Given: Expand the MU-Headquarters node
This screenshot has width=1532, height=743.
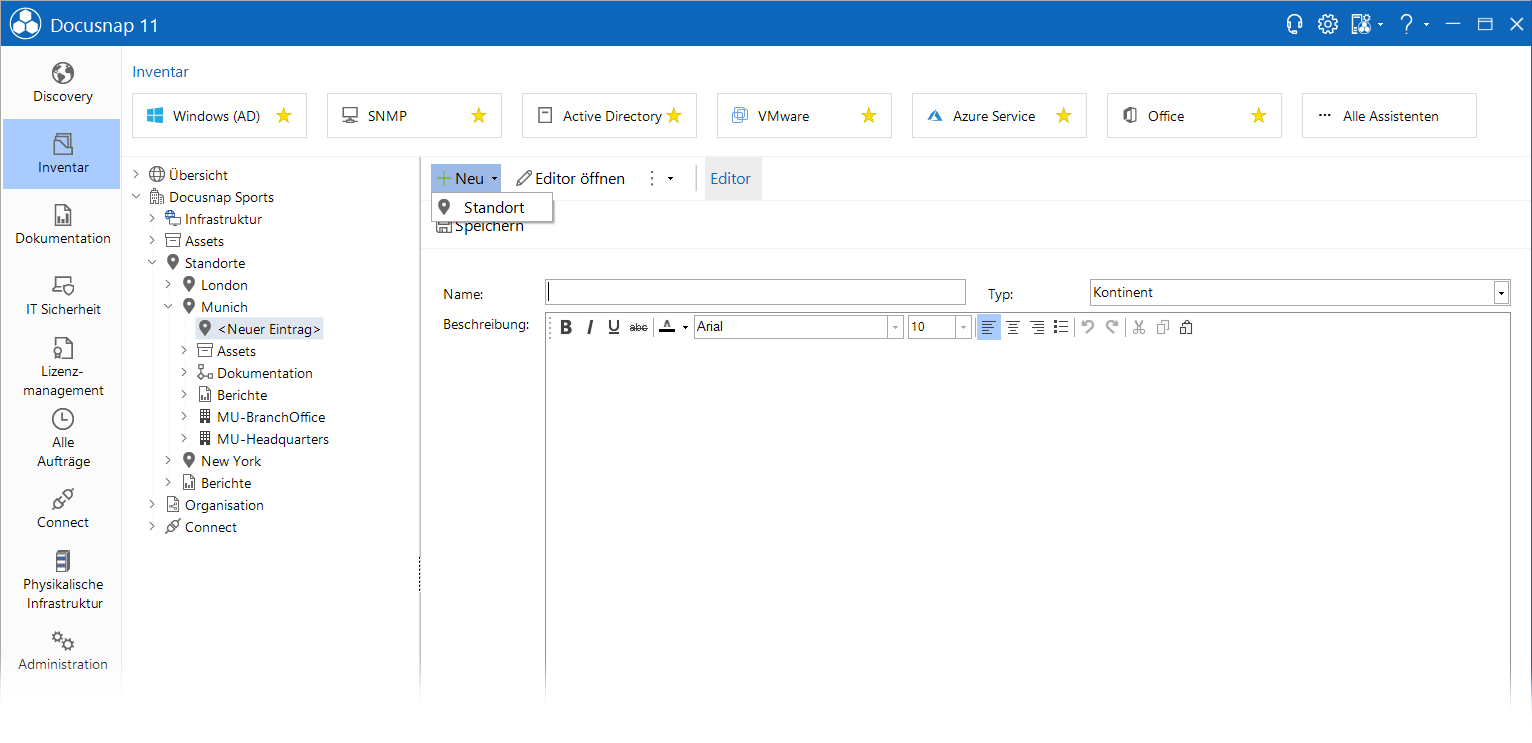Looking at the screenshot, I should (184, 439).
